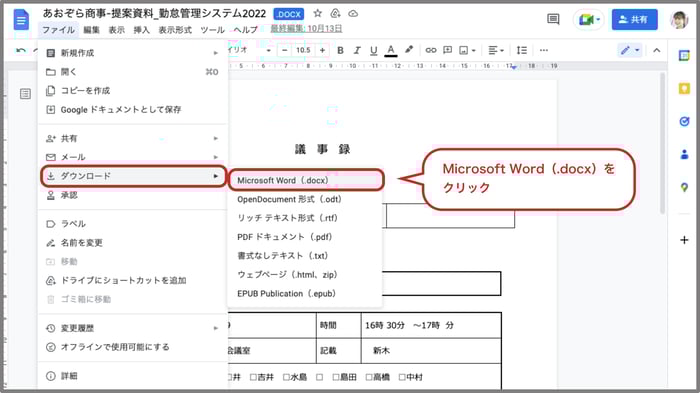The image size is (700, 393).
Task: Open the ダウンロード submenu
Action: [x=133, y=176]
